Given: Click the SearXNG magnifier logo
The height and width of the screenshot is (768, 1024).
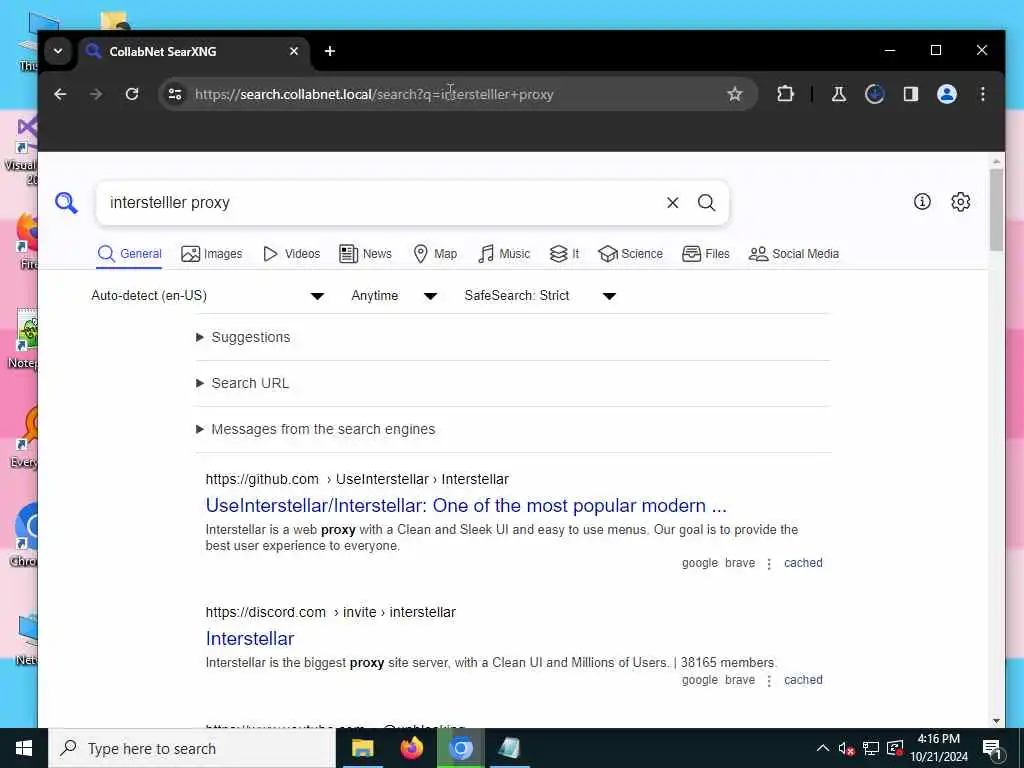Looking at the screenshot, I should pyautogui.click(x=66, y=202).
